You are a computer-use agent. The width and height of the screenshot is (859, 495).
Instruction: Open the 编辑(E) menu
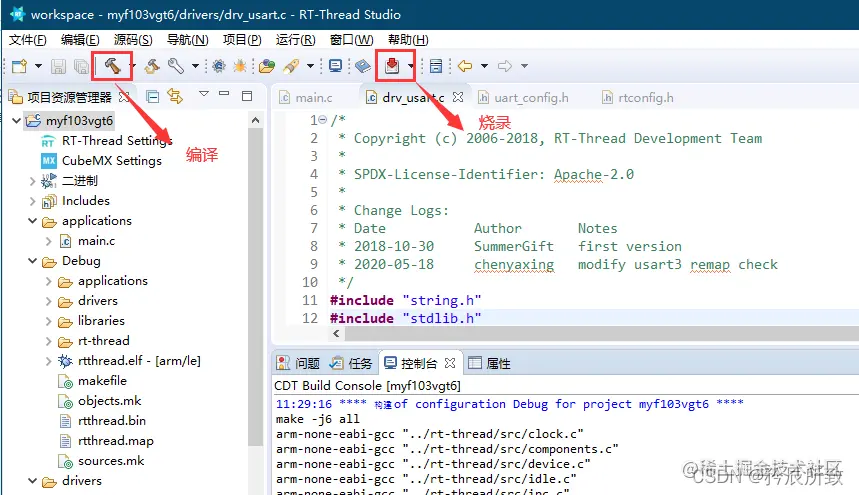coord(80,40)
